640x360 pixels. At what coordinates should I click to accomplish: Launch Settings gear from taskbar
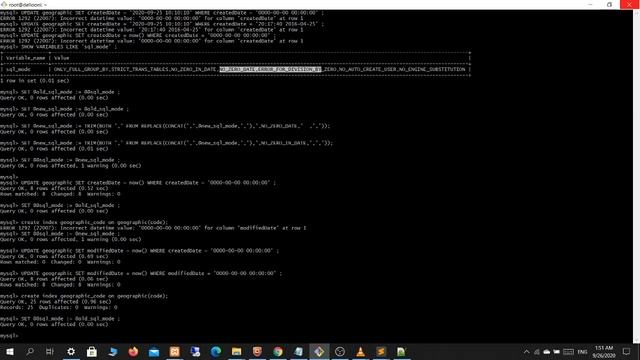pyautogui.click(x=71, y=351)
